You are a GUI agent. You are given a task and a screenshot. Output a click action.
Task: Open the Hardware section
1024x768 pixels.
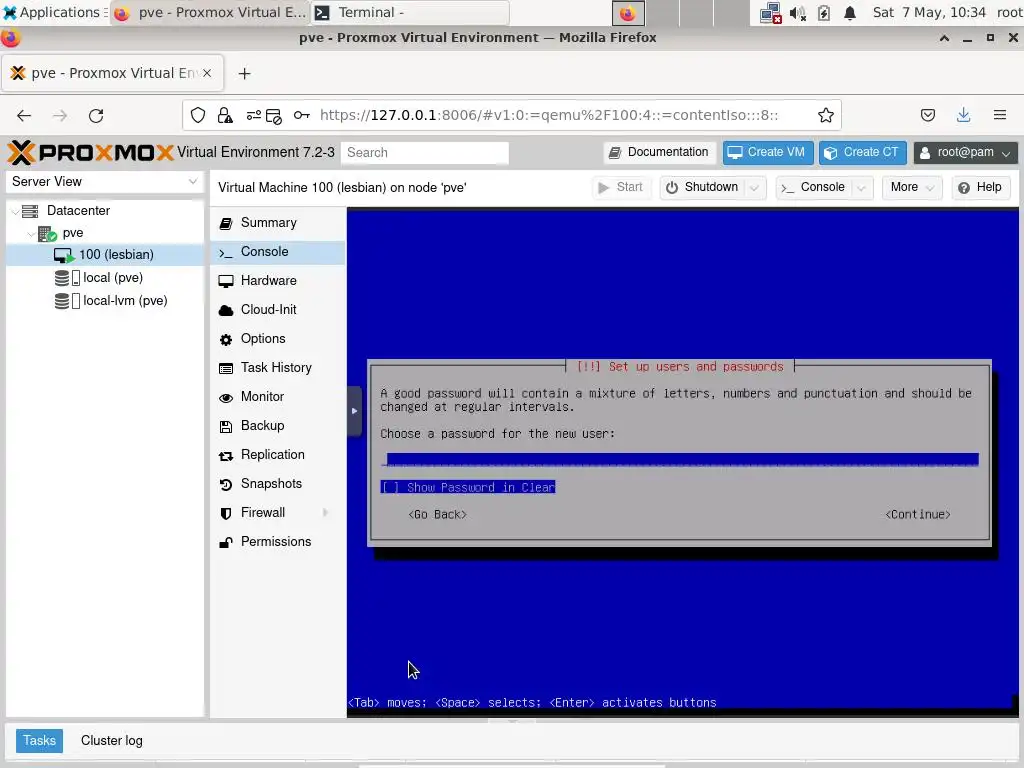pos(268,281)
